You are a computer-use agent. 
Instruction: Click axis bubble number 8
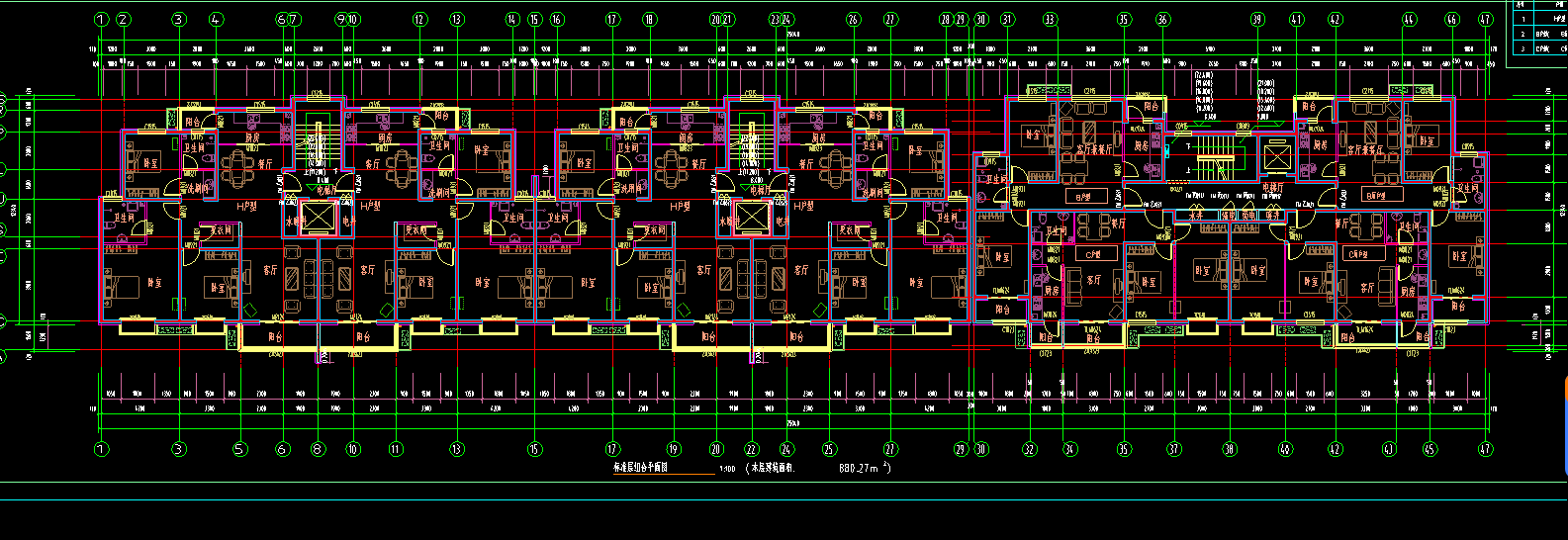(x=318, y=449)
